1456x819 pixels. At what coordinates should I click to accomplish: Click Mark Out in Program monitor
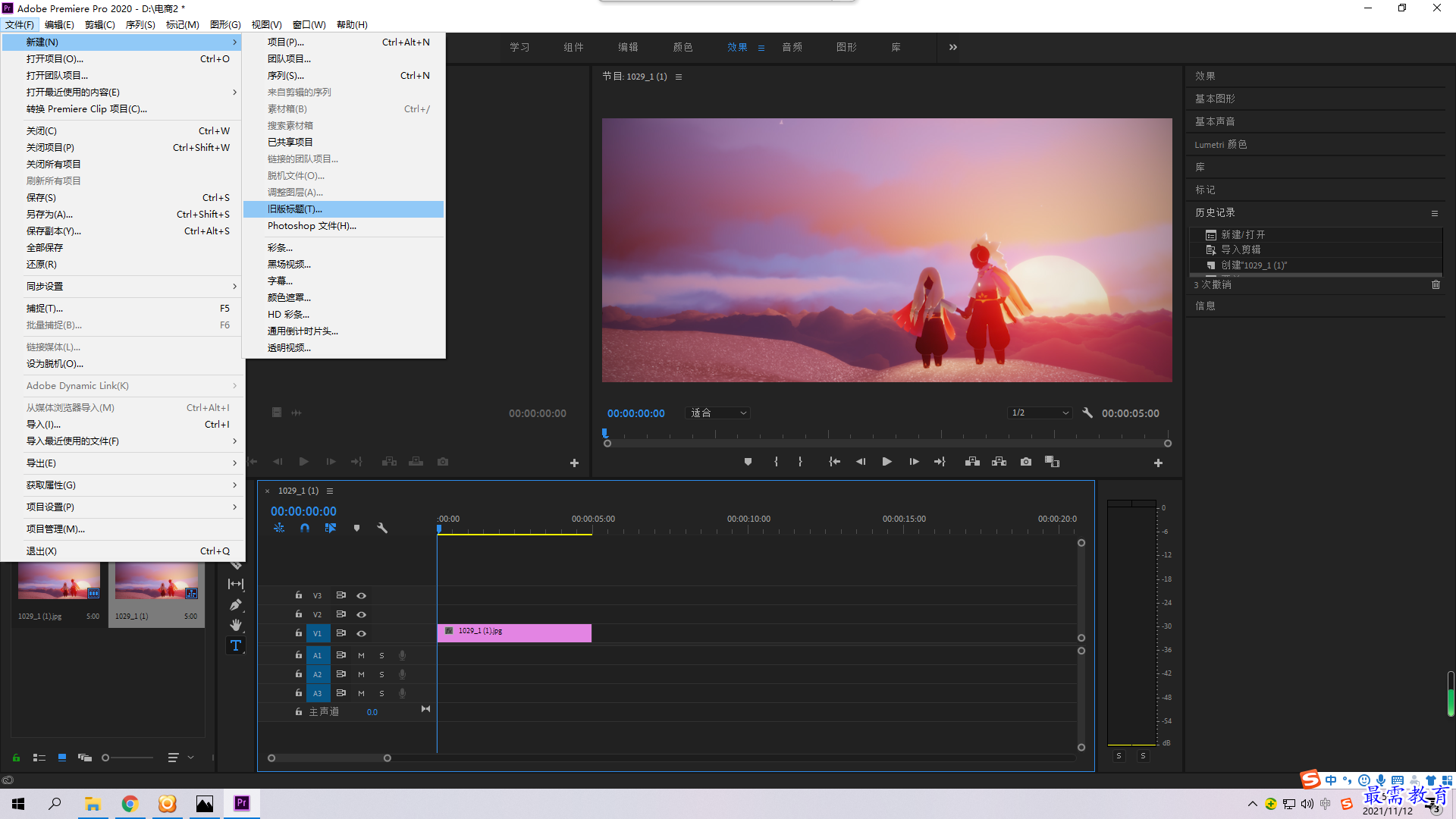[x=800, y=462]
